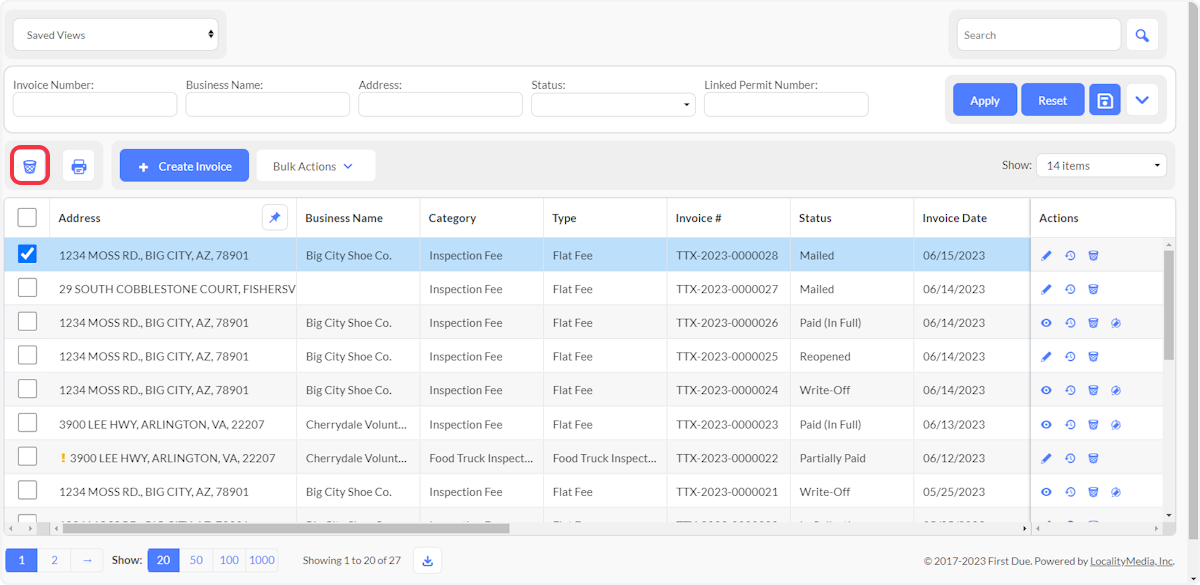This screenshot has width=1200, height=585.
Task: Open the Status filter dropdown
Action: tap(613, 104)
